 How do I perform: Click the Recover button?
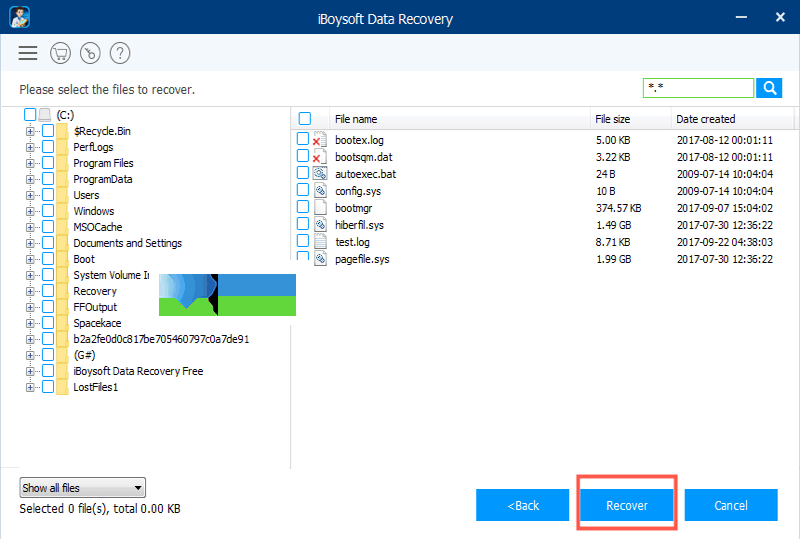tap(627, 505)
